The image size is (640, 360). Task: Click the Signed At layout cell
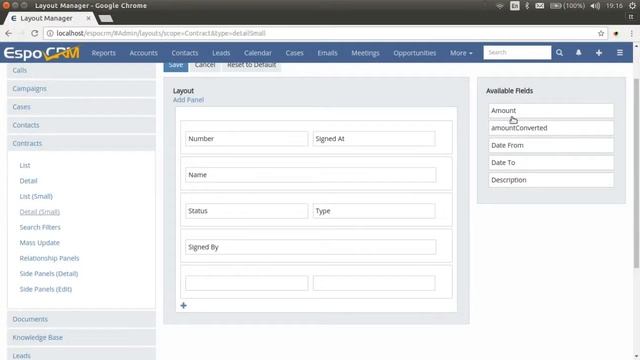374,139
